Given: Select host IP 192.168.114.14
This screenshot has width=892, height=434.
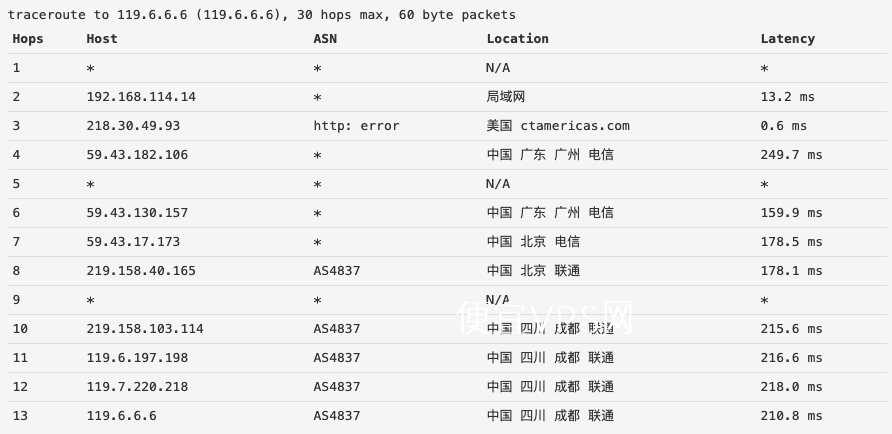Looking at the screenshot, I should 141,97.
